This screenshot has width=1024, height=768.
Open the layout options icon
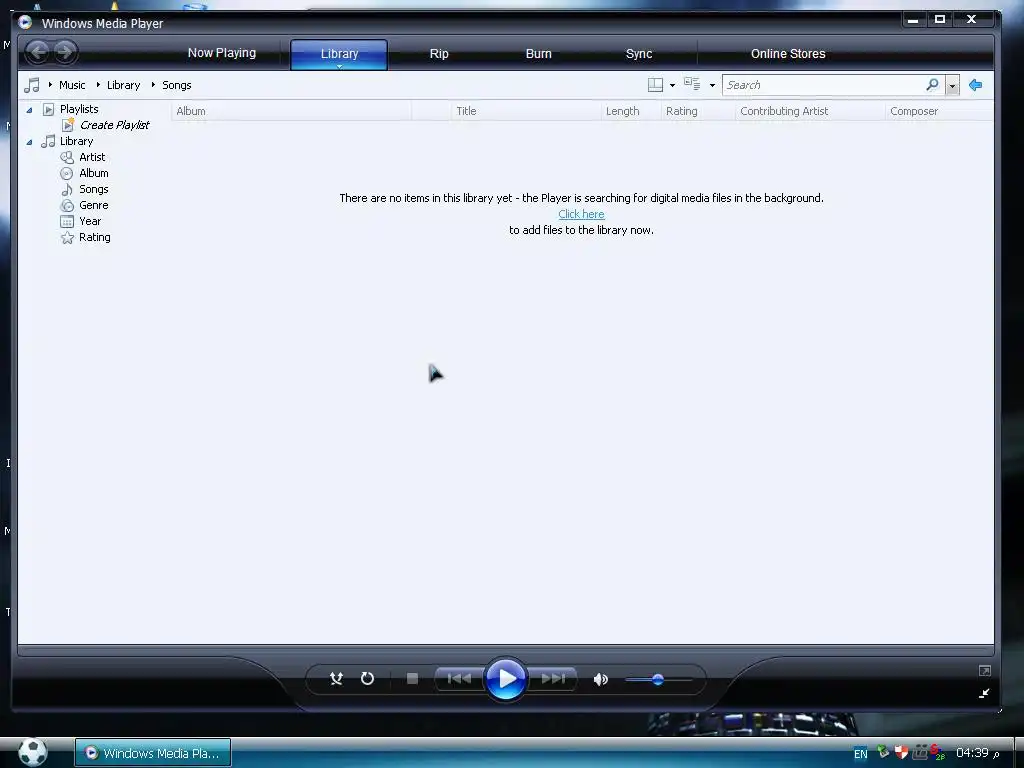[x=655, y=85]
